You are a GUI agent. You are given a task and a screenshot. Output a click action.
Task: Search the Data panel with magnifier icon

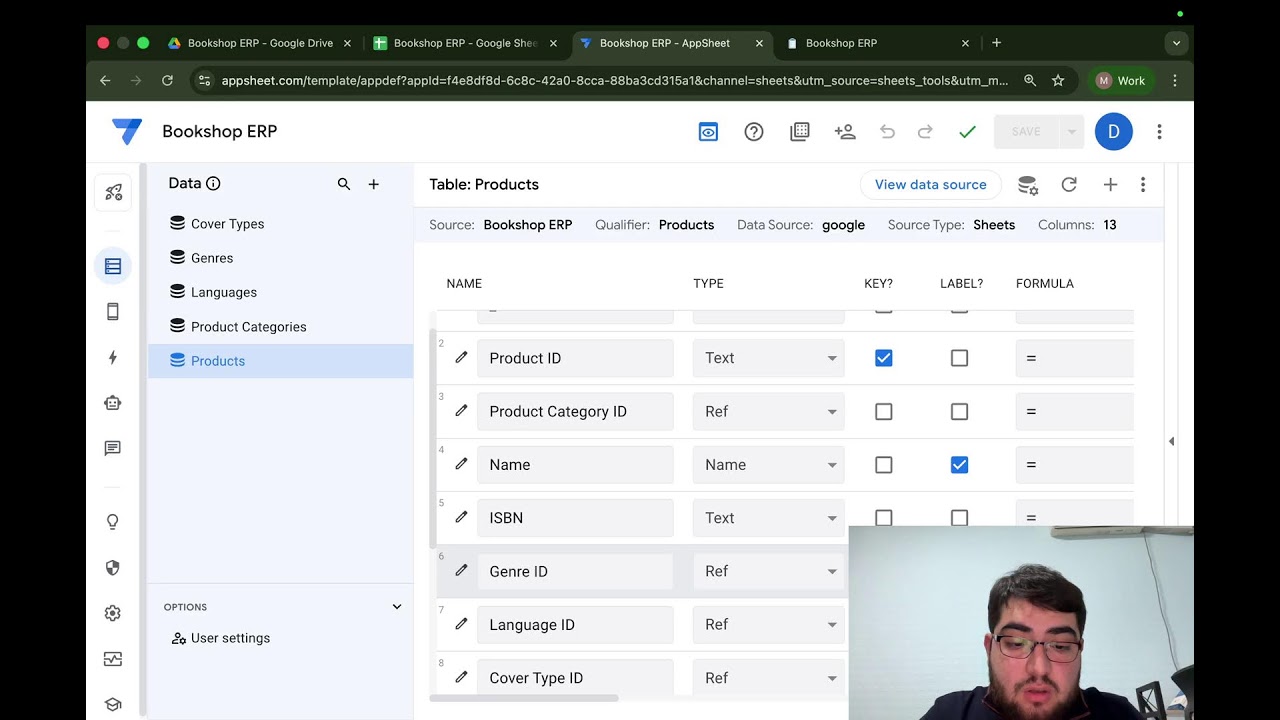coord(344,184)
